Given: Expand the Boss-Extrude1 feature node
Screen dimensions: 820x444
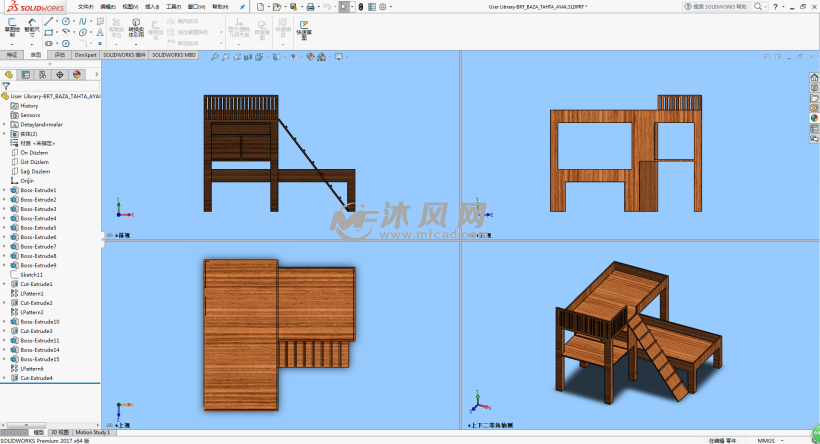Looking at the screenshot, I should point(4,190).
